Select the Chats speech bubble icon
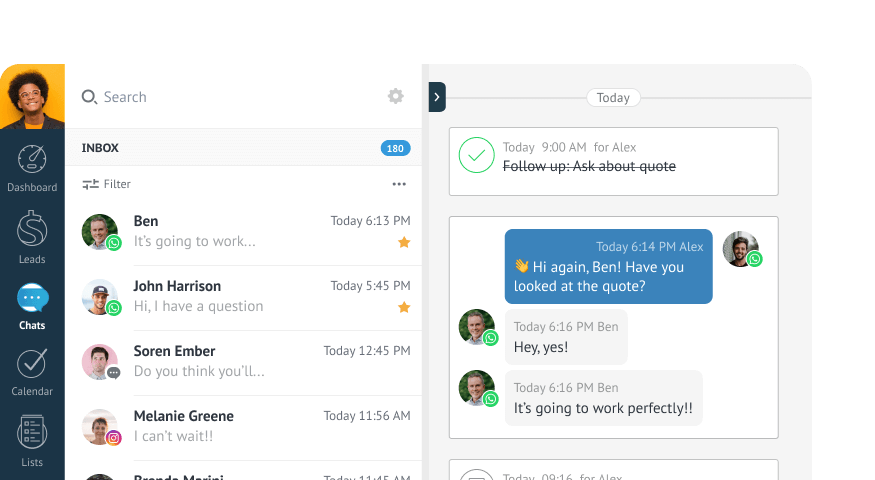This screenshot has height=480, width=875. pyautogui.click(x=32, y=298)
